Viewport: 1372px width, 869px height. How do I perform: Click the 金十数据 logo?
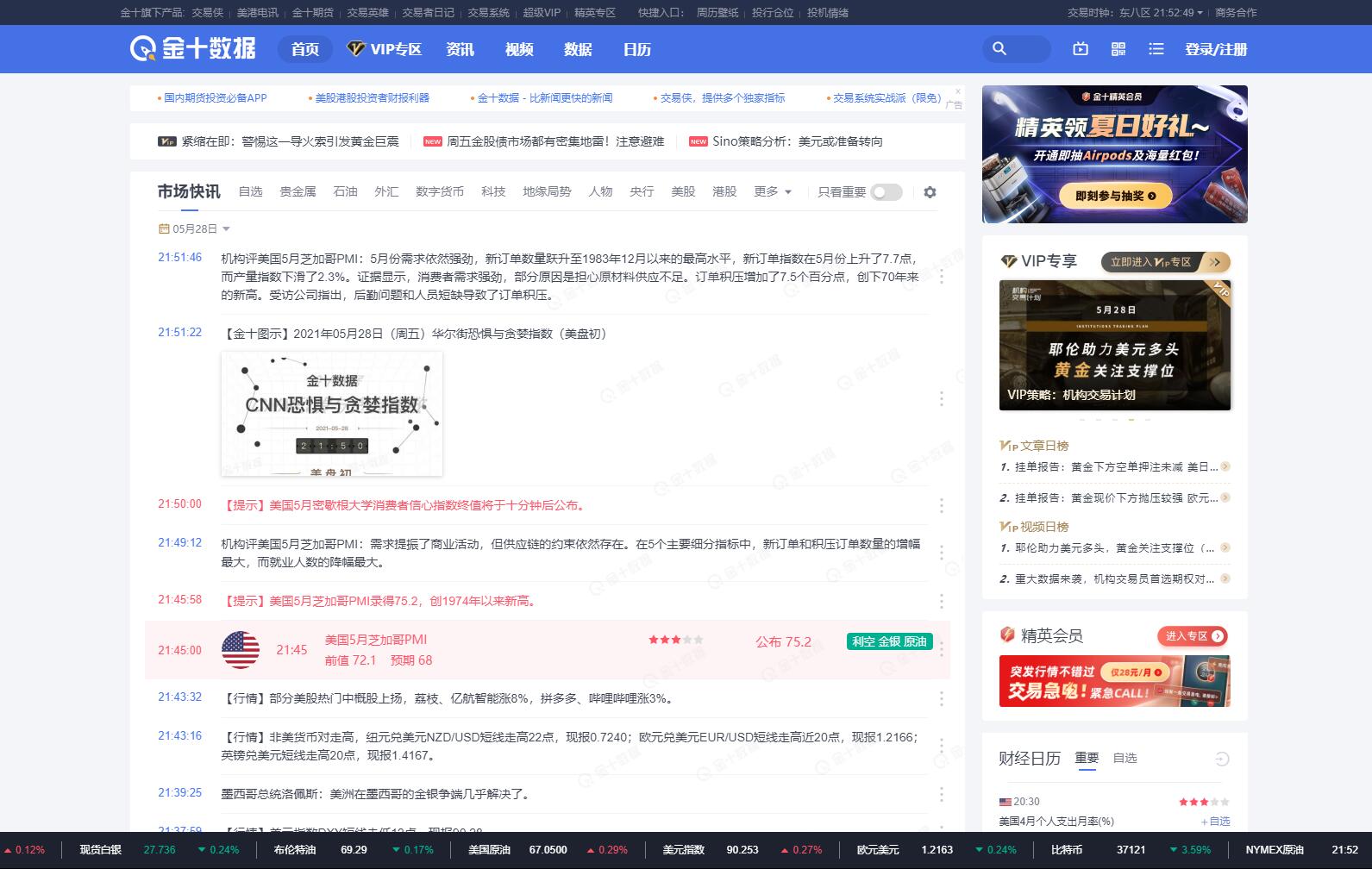tap(193, 48)
